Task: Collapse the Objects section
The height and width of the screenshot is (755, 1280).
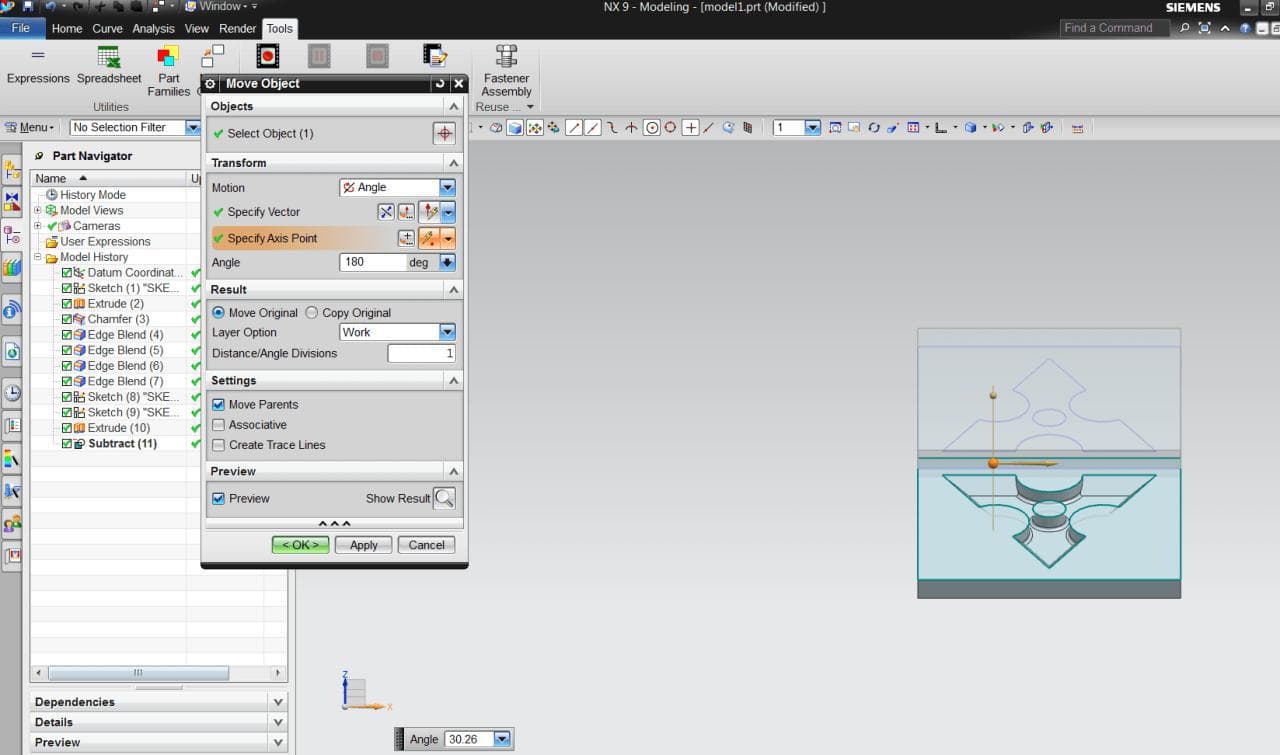Action: (x=454, y=106)
